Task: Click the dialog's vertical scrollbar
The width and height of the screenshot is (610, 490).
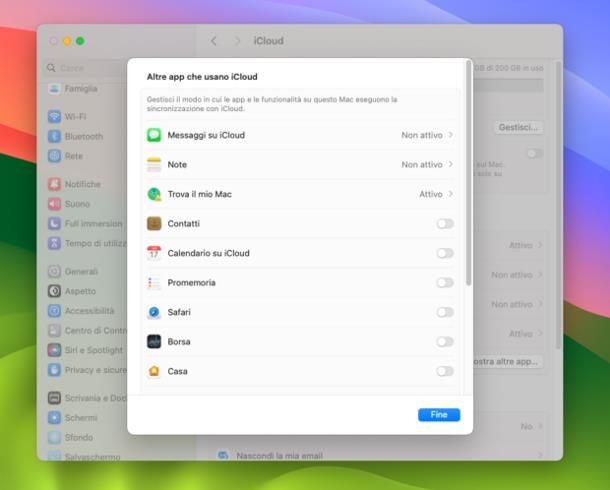Action: [x=468, y=173]
